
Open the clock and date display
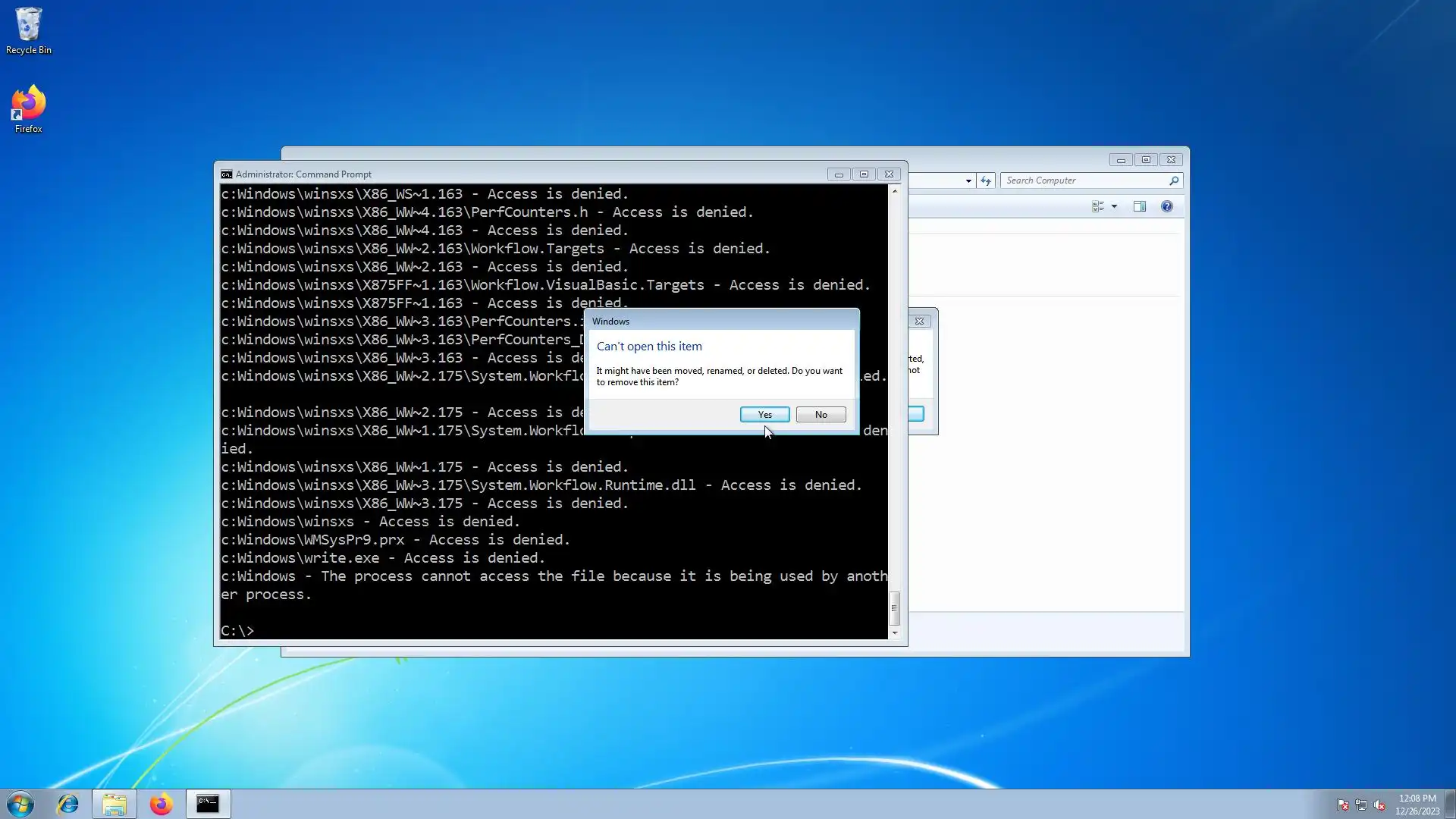coord(1417,804)
